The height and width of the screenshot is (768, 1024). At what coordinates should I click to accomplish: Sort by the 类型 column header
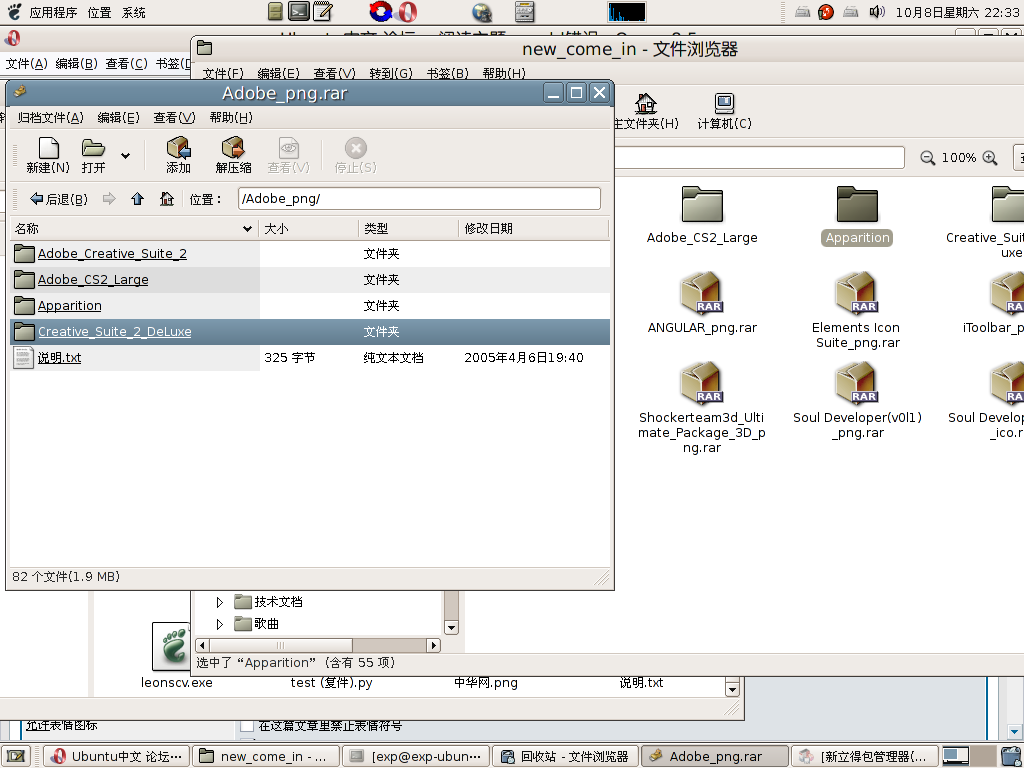(409, 229)
